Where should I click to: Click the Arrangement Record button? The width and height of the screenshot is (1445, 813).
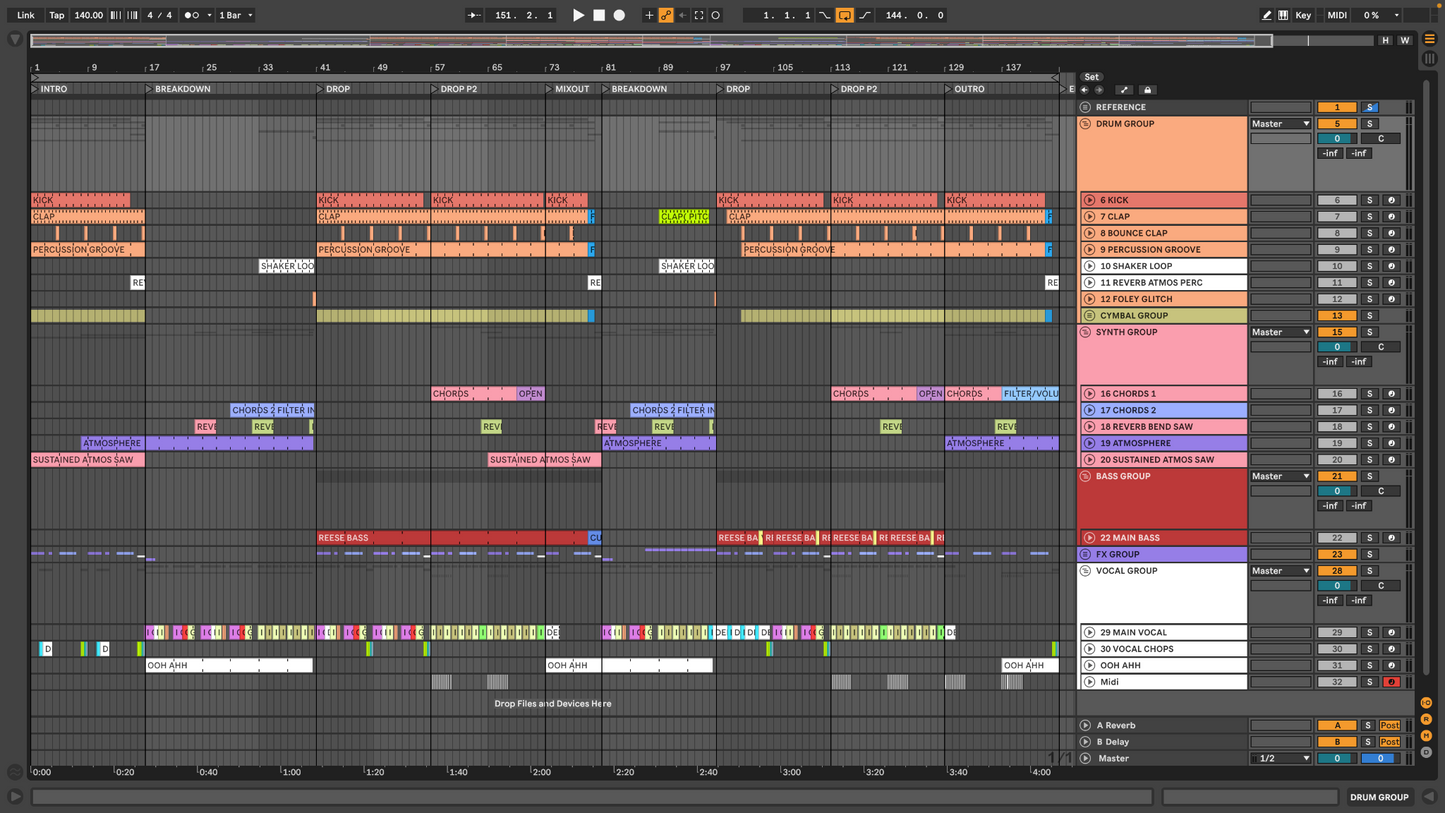[619, 15]
